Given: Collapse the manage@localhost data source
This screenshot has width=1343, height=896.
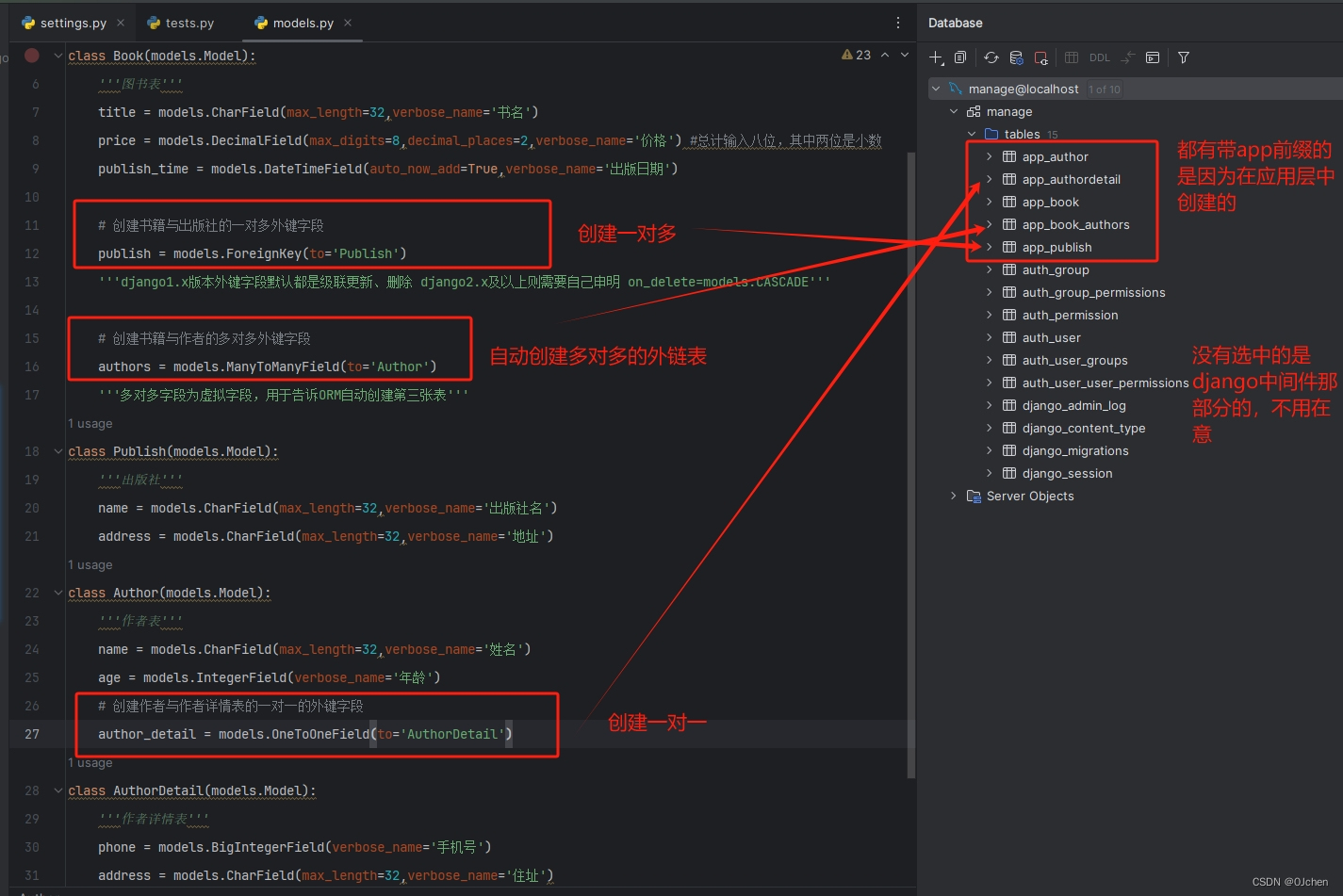Looking at the screenshot, I should (936, 89).
